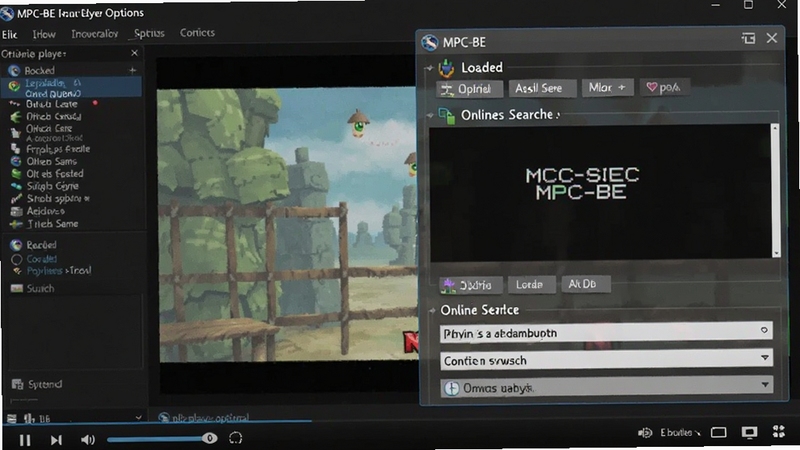Click the round icon in first search field
Viewport: 800px width, 450px height.
click(x=764, y=330)
